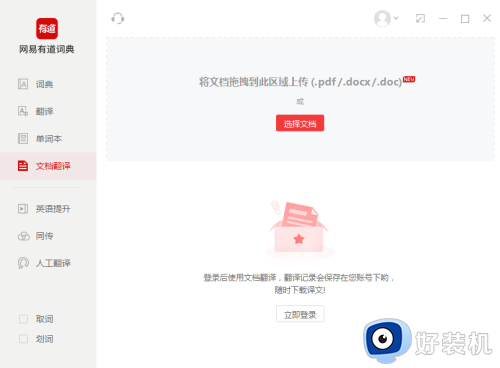Viewport: 500px width, 368px height.
Task: Open the 单词本 wordbook tab
Action: (x=48, y=139)
